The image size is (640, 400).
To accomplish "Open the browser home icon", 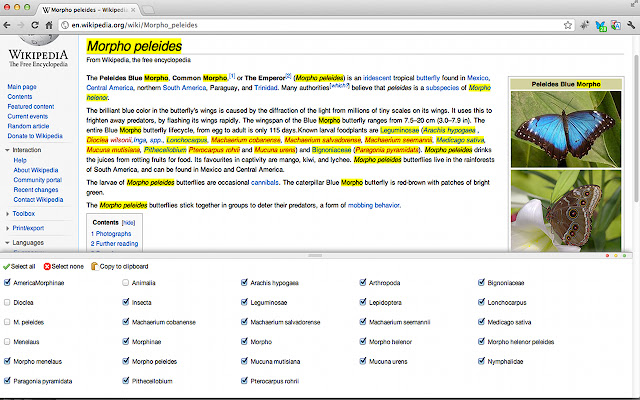I will pos(49,25).
